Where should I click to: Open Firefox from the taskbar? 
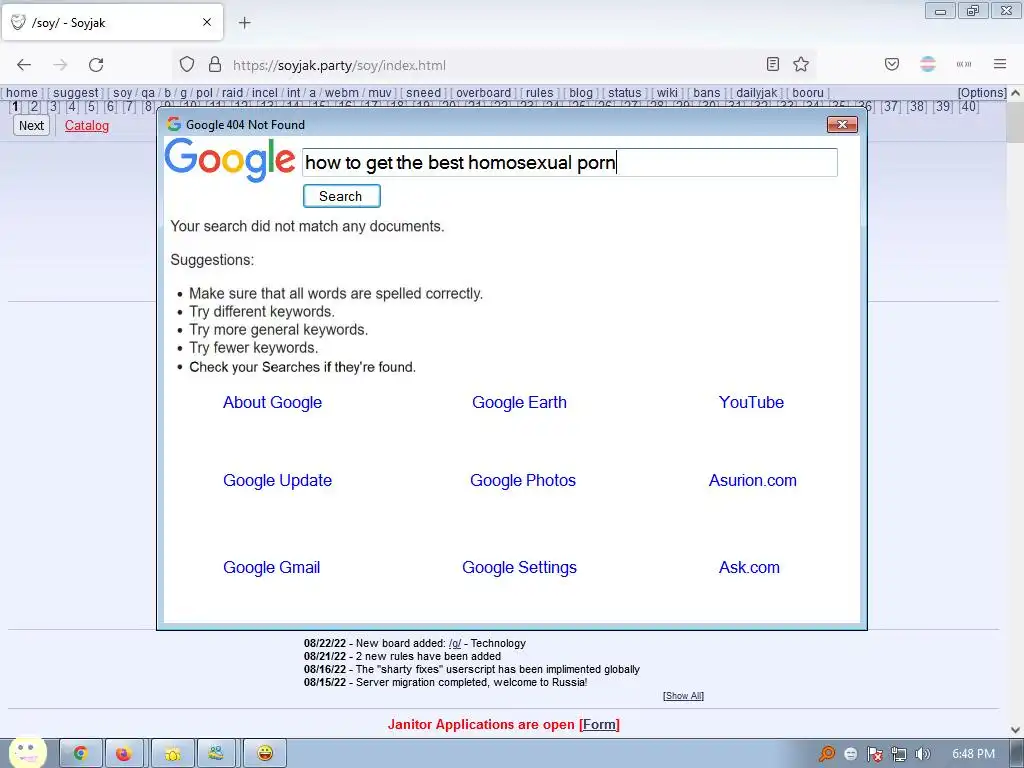coord(124,754)
